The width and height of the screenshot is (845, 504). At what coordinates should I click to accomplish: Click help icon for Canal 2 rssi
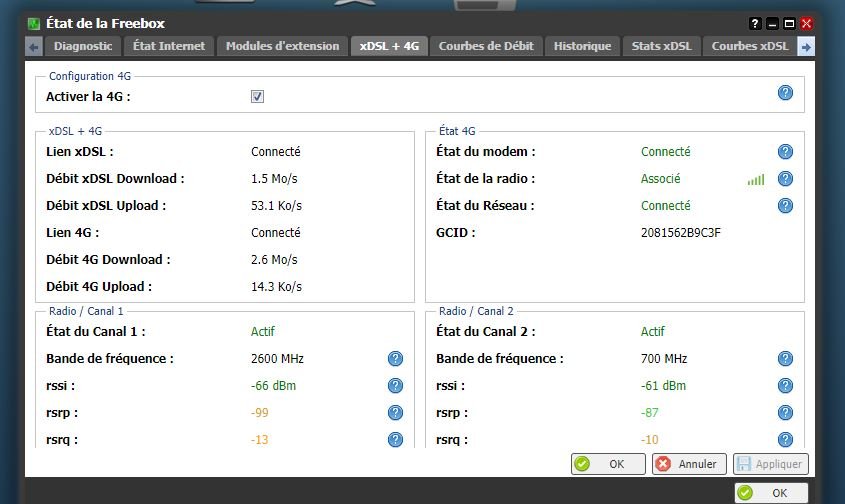coord(785,386)
